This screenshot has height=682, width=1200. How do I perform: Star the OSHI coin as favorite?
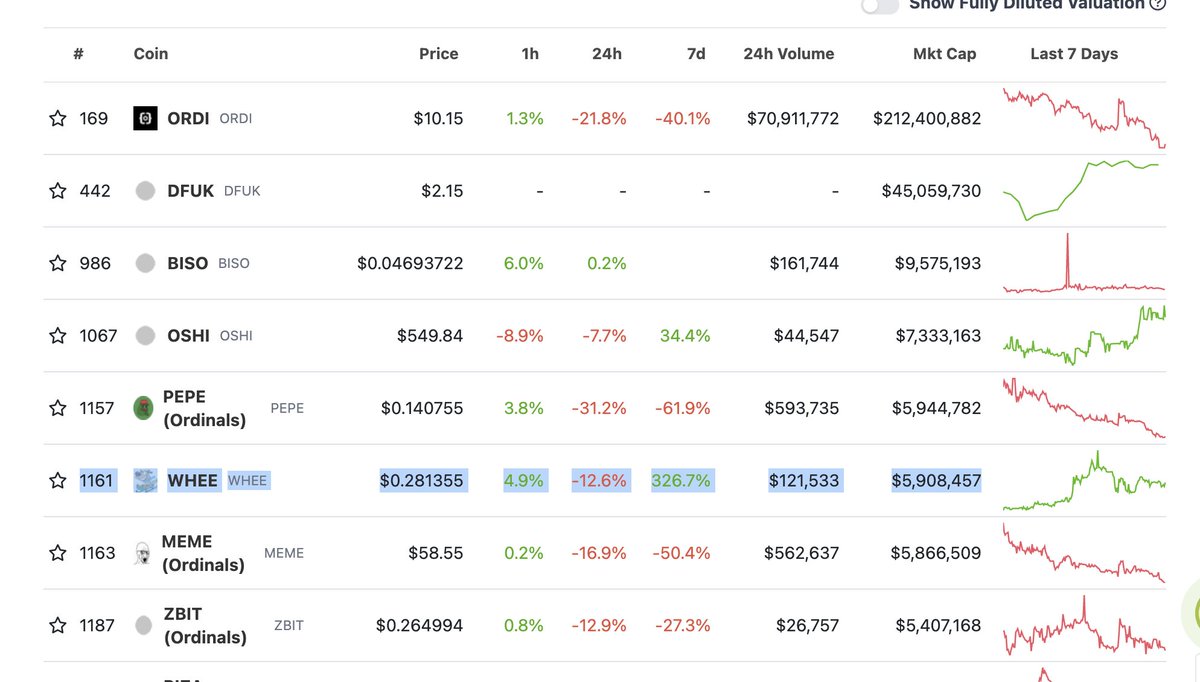58,335
